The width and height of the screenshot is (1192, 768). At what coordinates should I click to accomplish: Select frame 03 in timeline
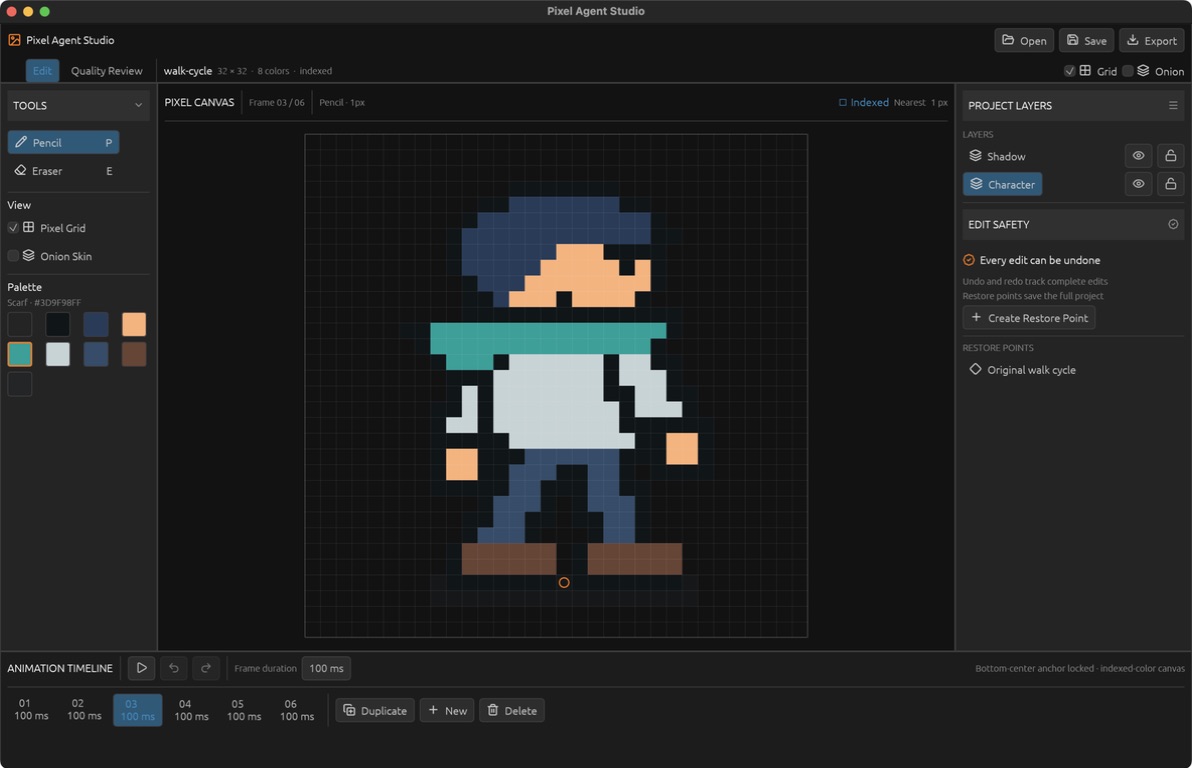coord(138,710)
